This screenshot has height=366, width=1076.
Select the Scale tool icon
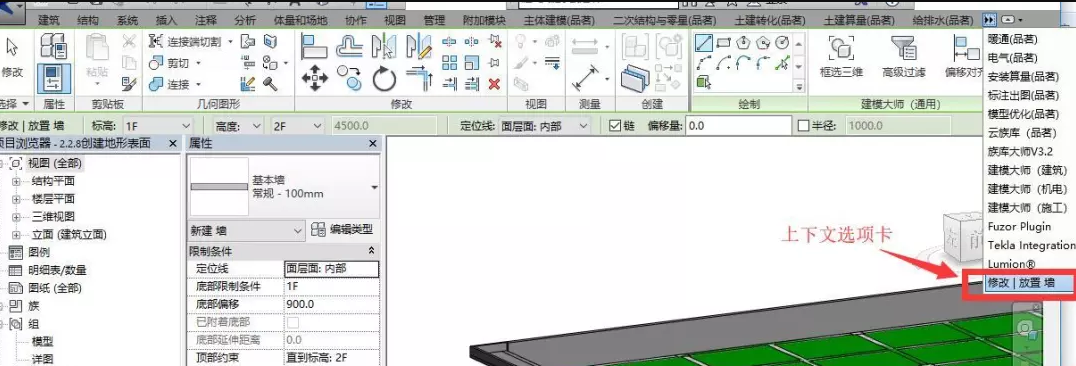471,63
